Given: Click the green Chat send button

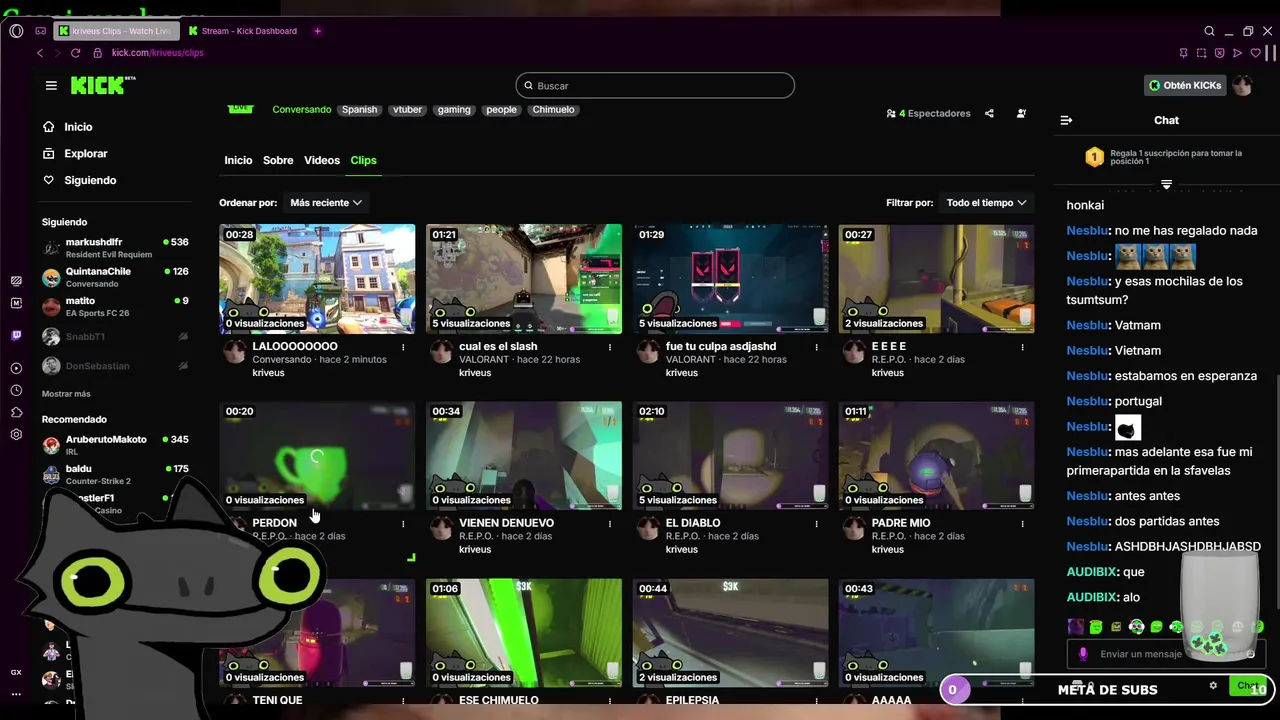Looking at the screenshot, I should click(x=1248, y=686).
